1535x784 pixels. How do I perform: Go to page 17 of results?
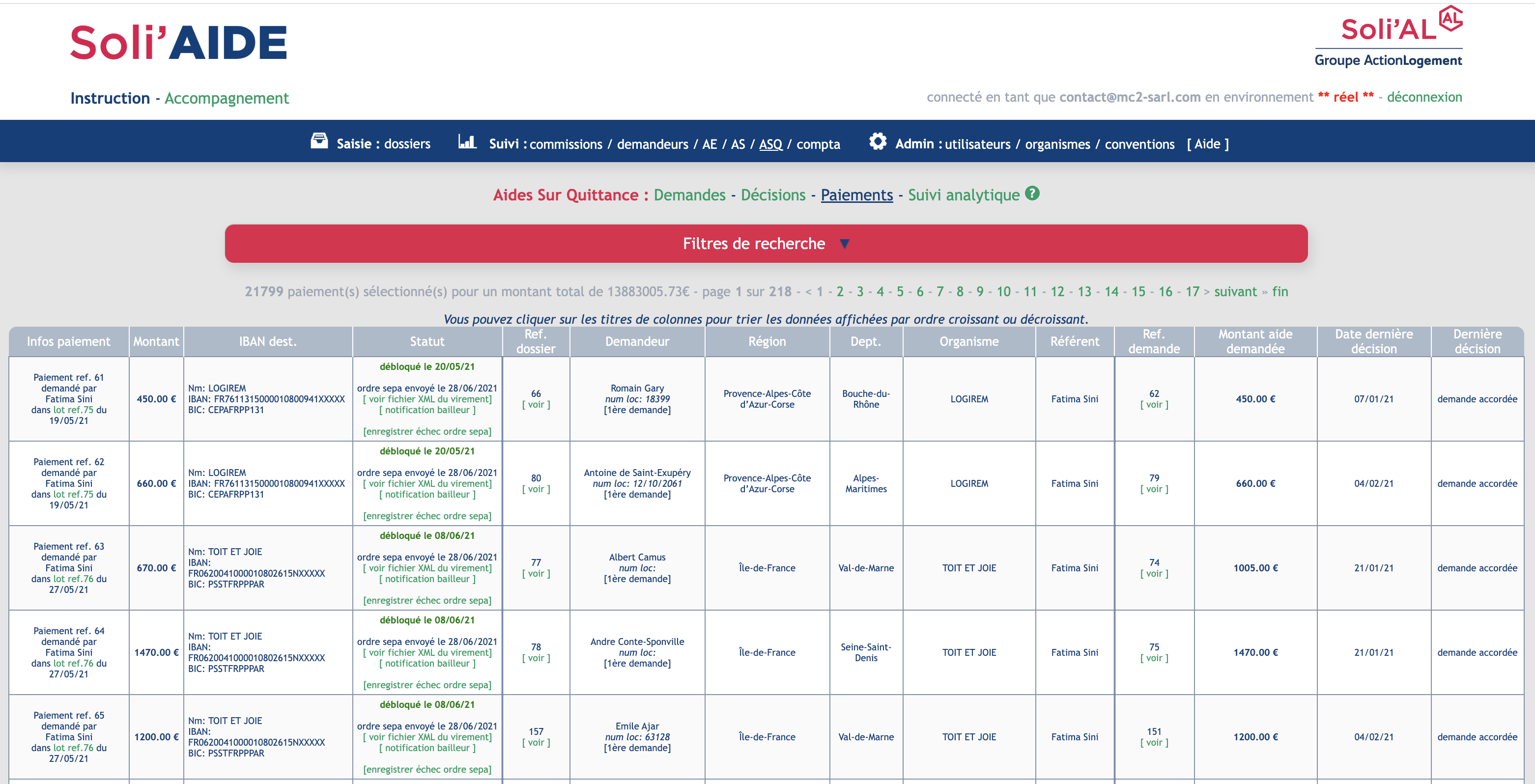click(x=1192, y=291)
